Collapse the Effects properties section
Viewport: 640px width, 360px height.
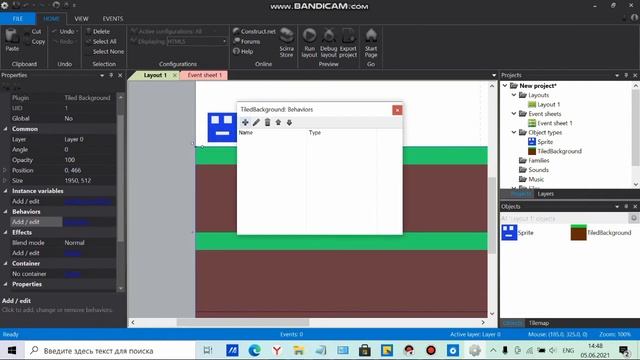point(5,232)
